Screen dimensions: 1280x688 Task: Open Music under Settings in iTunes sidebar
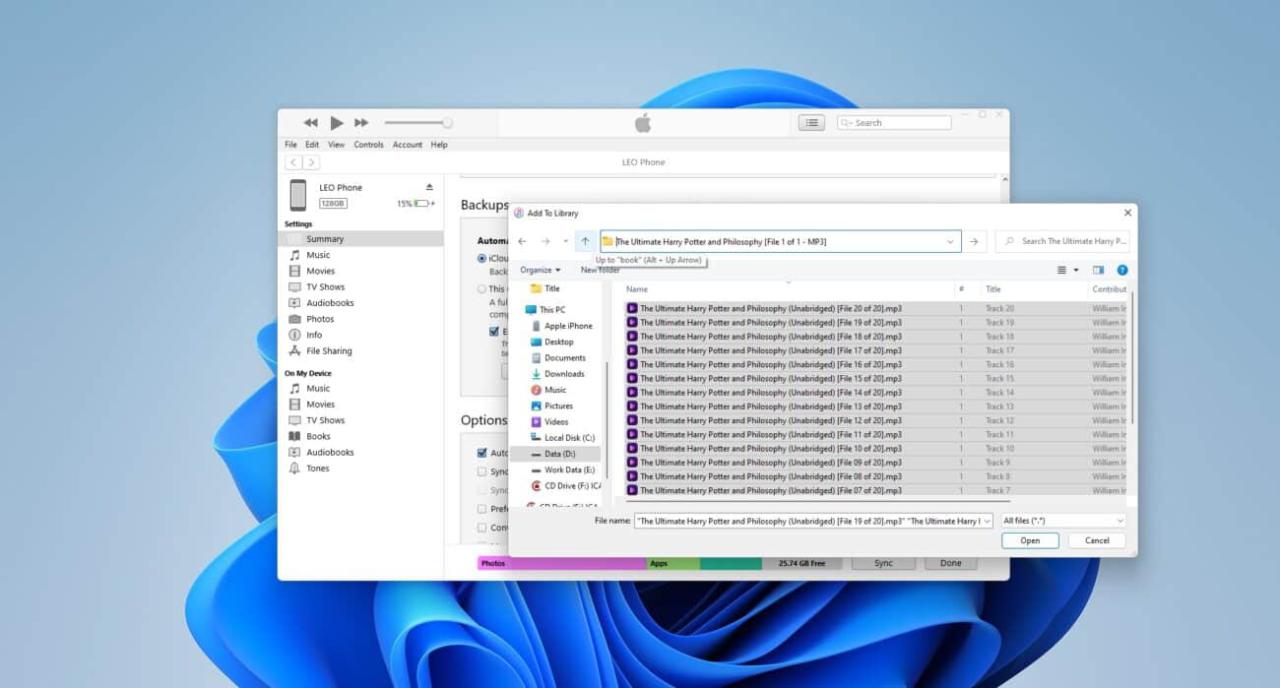click(318, 255)
